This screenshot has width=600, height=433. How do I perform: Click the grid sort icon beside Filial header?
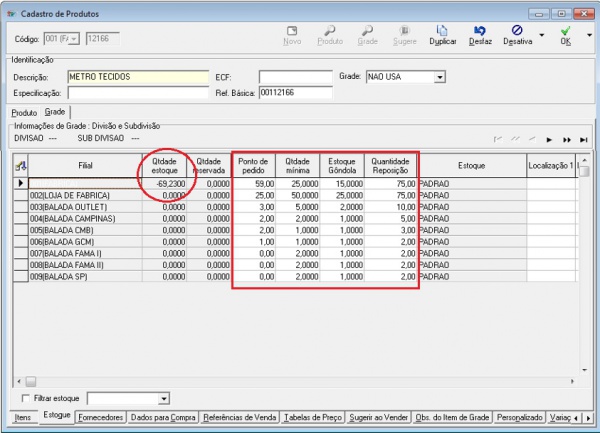21,164
